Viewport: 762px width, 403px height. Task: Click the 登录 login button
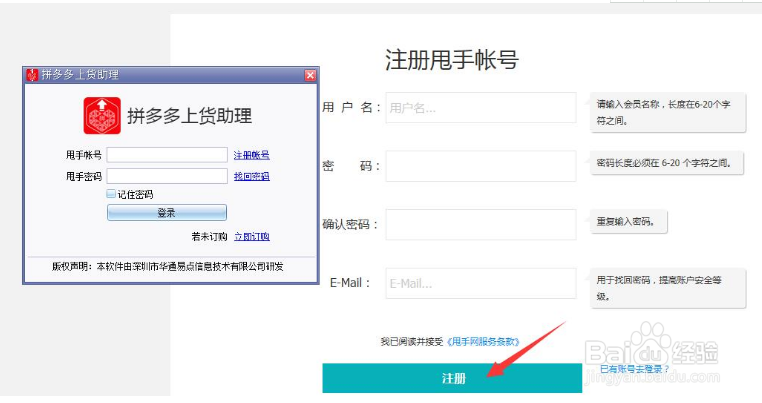pyautogui.click(x=167, y=212)
